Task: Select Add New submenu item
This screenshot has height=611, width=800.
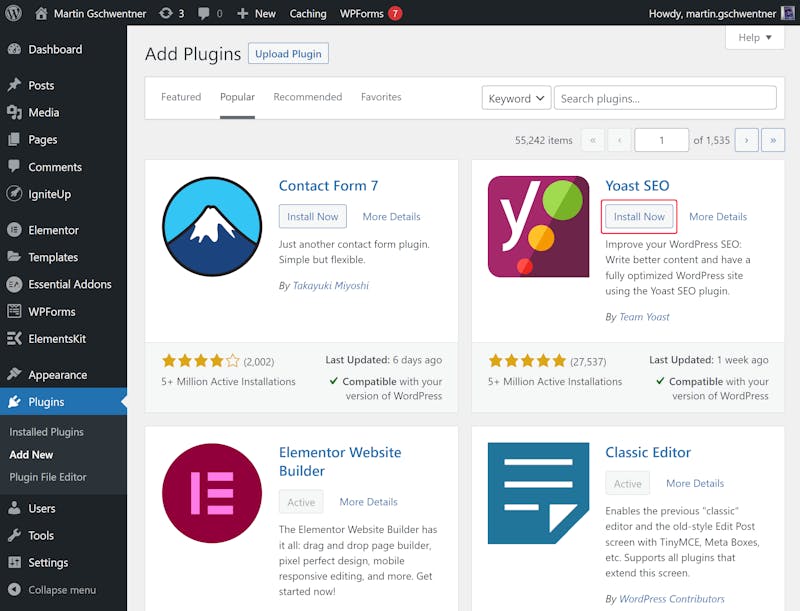Action: [x=31, y=454]
